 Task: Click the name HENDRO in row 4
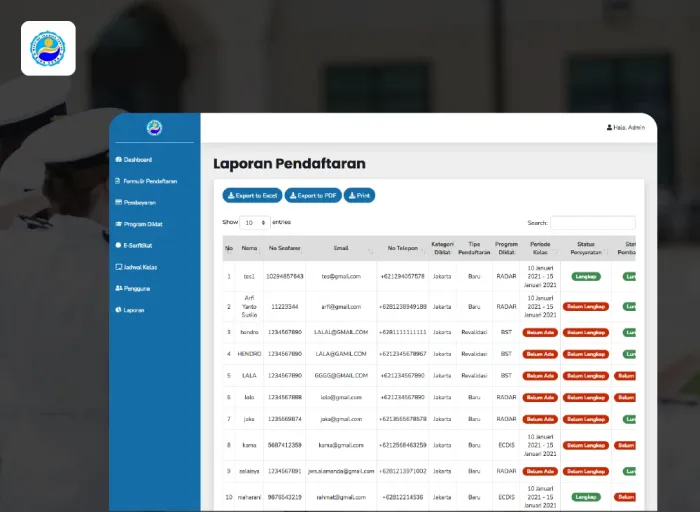249,354
